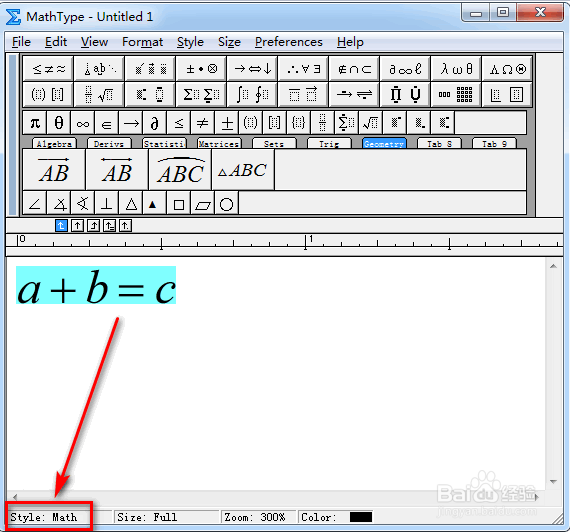Insert the pi symbol

(35, 123)
